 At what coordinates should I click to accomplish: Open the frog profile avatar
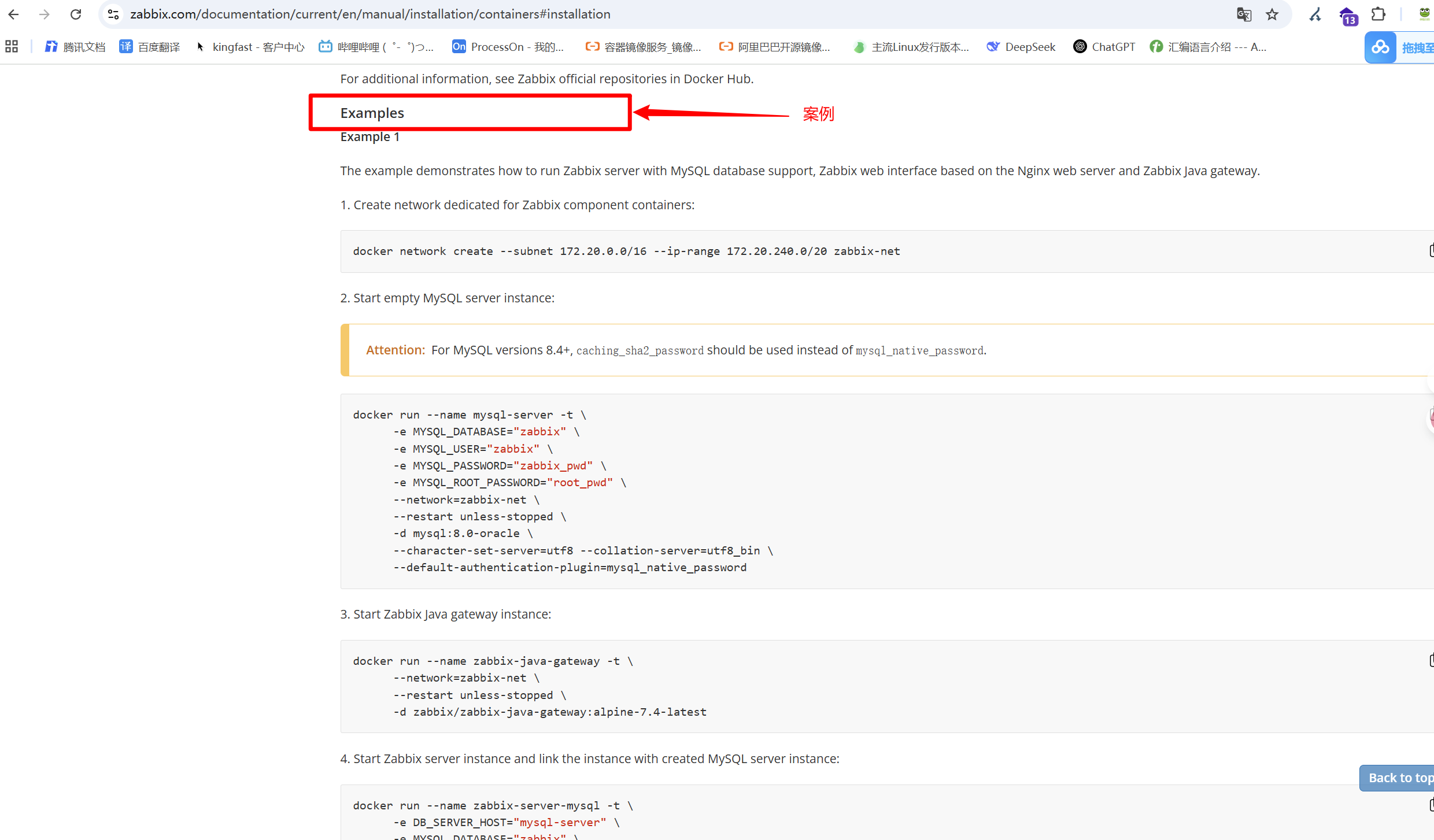pyautogui.click(x=1425, y=14)
